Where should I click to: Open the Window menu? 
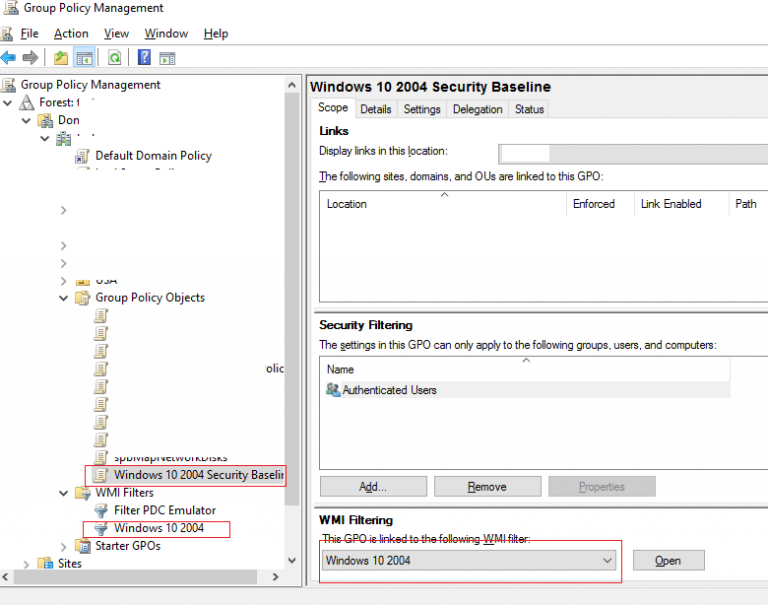click(x=166, y=34)
